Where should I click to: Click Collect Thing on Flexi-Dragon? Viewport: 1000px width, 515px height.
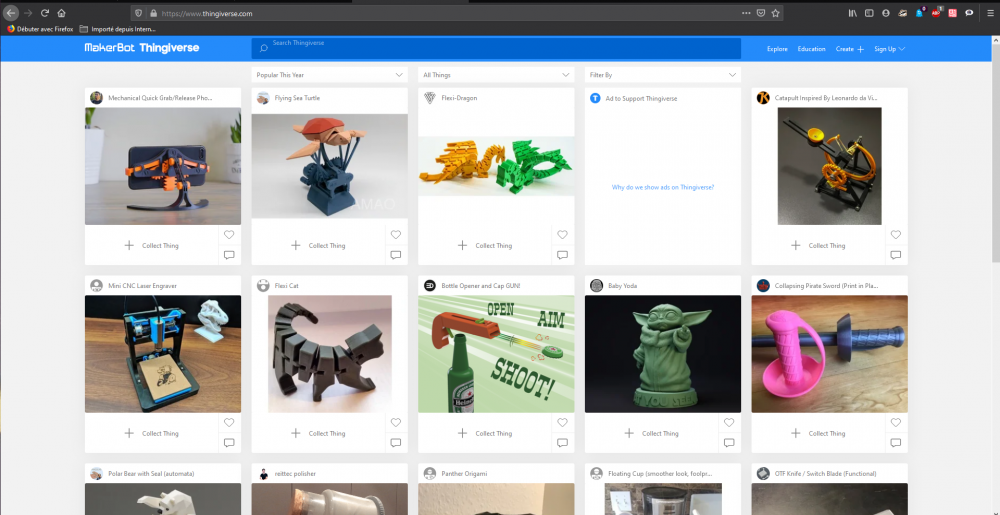tap(485, 245)
